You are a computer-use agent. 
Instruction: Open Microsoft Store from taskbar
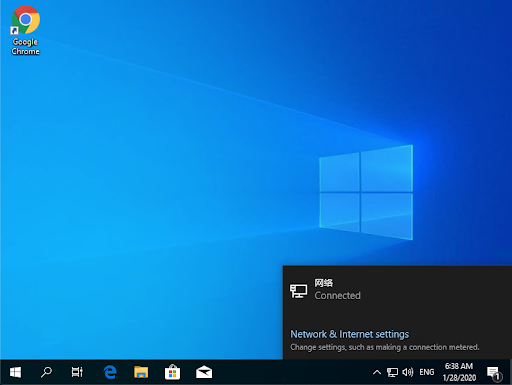click(x=172, y=372)
